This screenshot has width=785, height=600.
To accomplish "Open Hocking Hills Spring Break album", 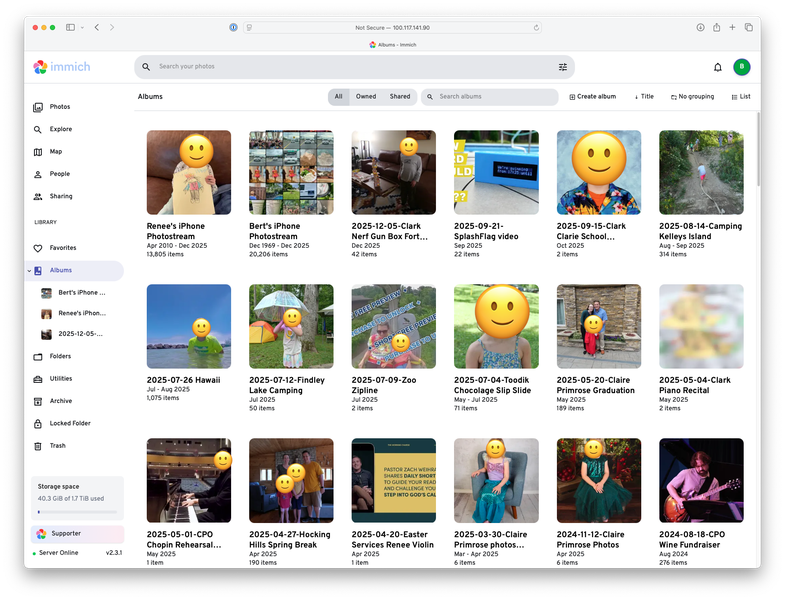I will click(291, 480).
